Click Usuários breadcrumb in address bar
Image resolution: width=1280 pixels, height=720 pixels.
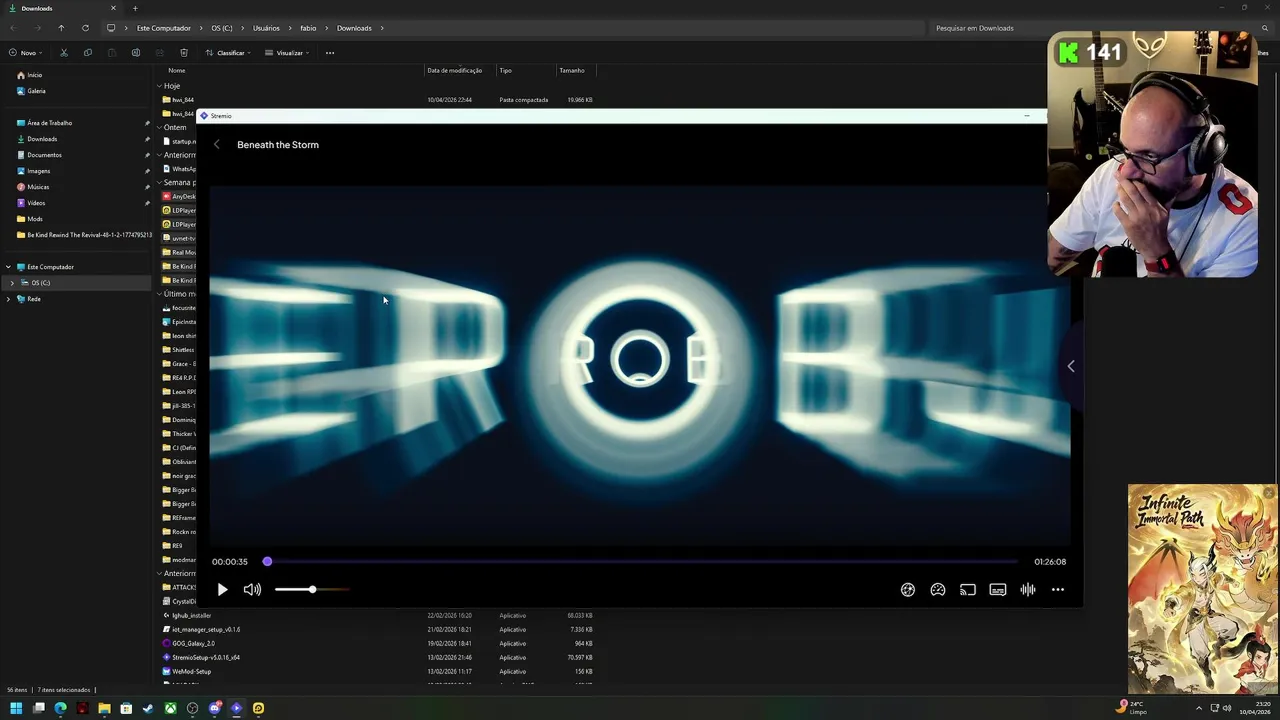click(266, 28)
